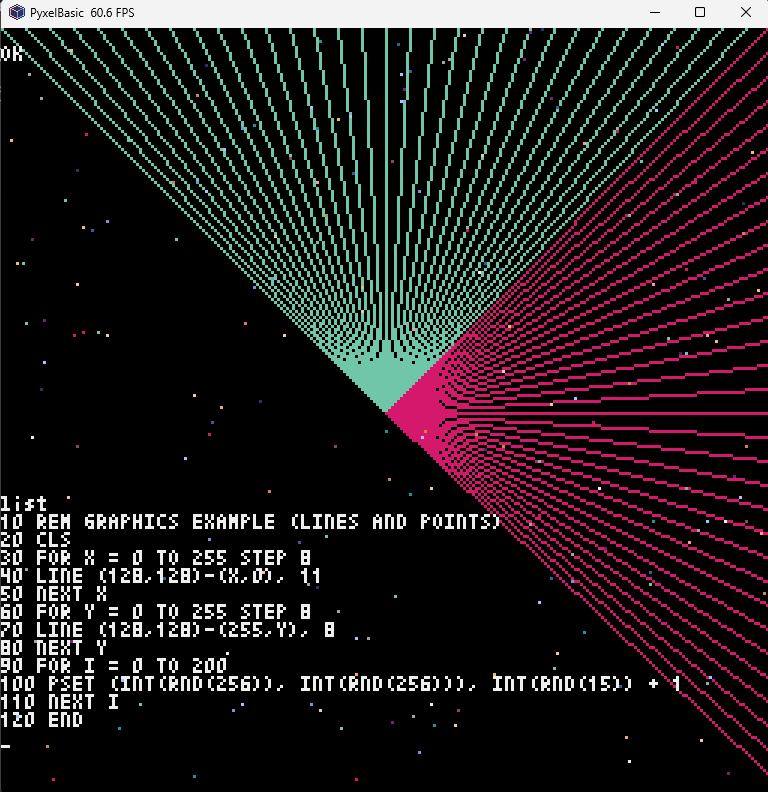This screenshot has height=792, width=768.
Task: Click the '120 END' line
Action: coord(41,720)
